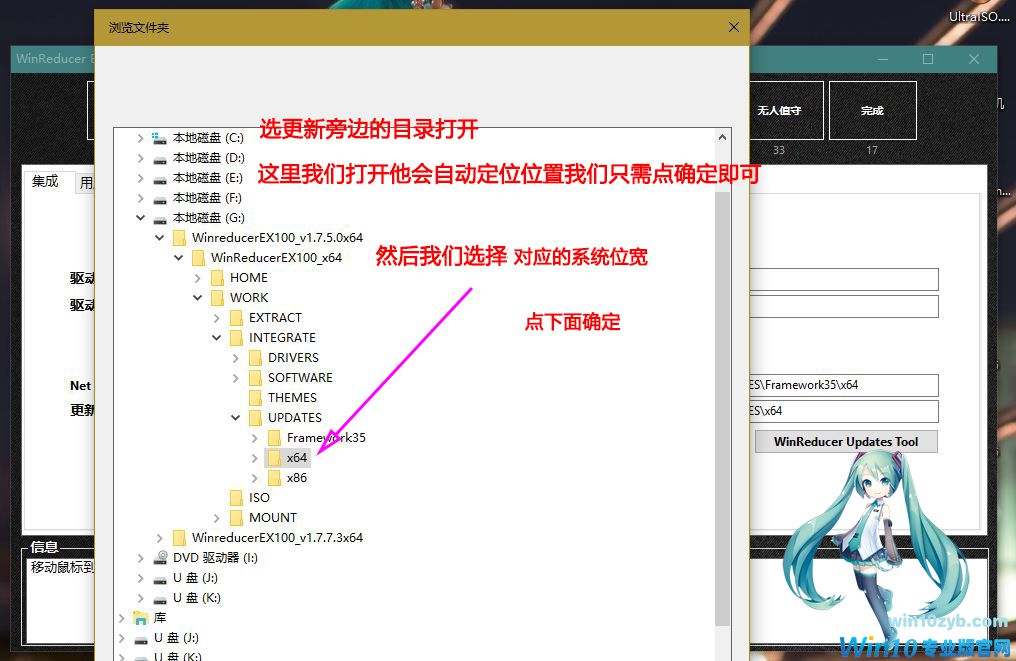Select the x64 folder in tree
The height and width of the screenshot is (661, 1016).
296,458
